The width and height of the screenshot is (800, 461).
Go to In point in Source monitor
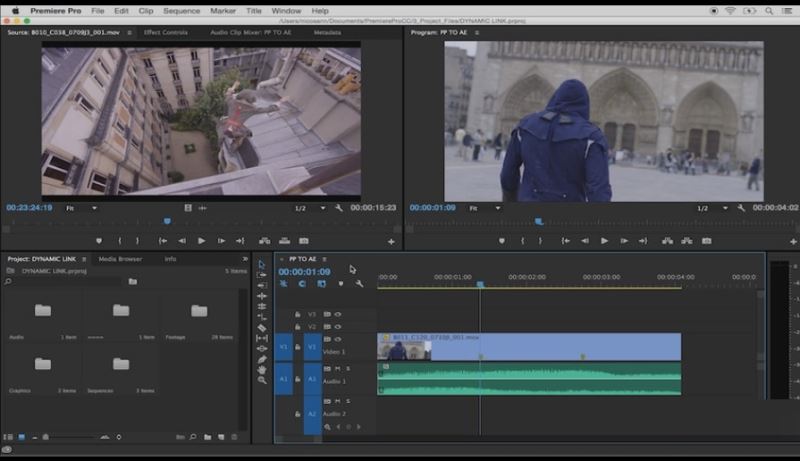(163, 241)
